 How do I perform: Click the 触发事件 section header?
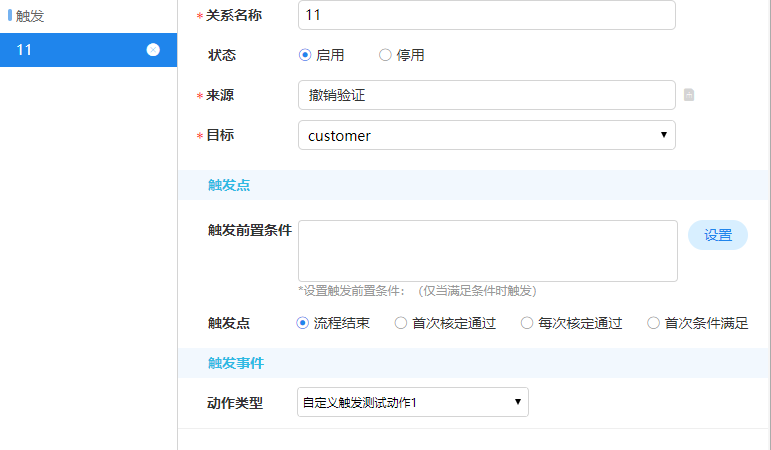pyautogui.click(x=236, y=362)
